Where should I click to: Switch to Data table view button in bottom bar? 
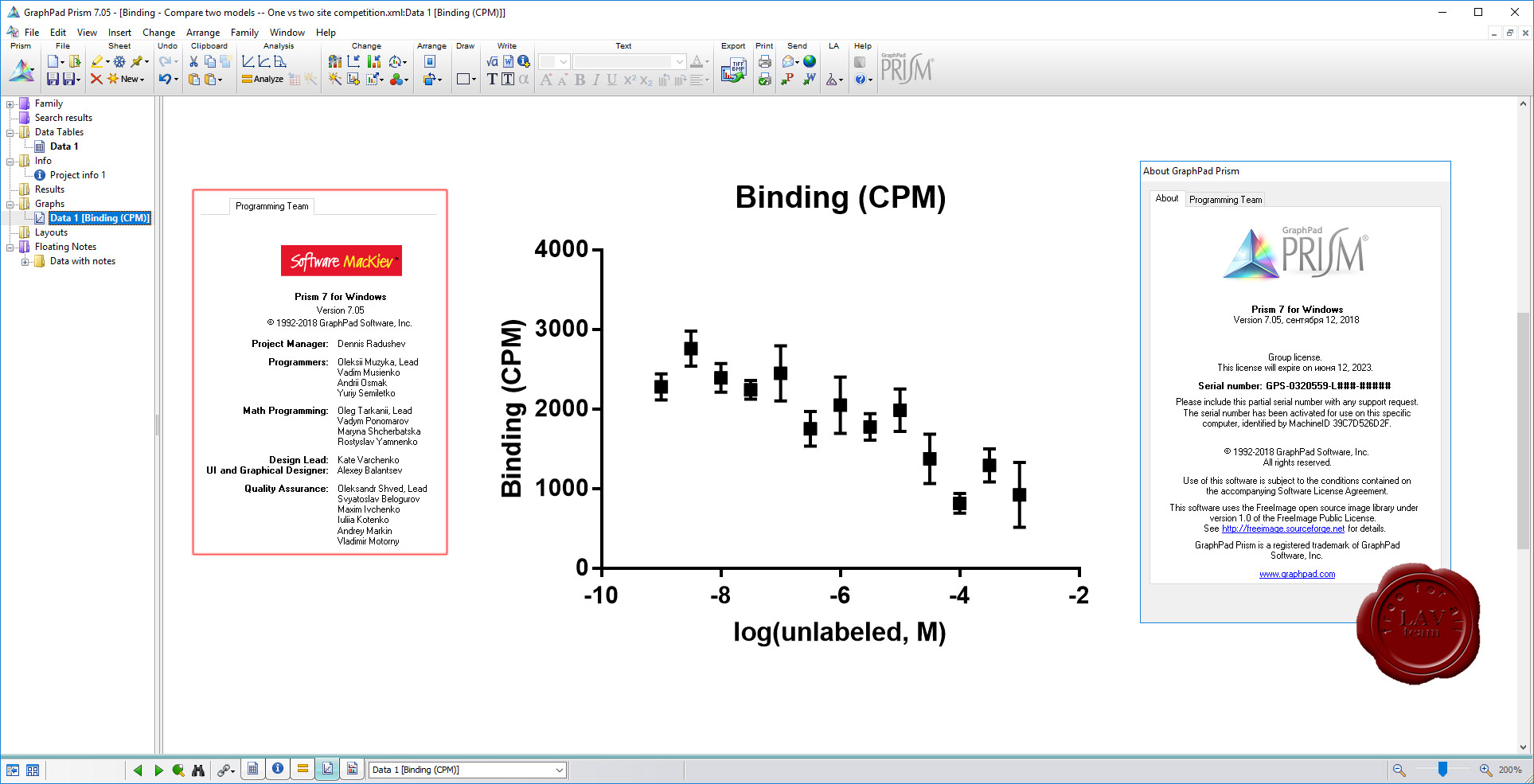252,769
